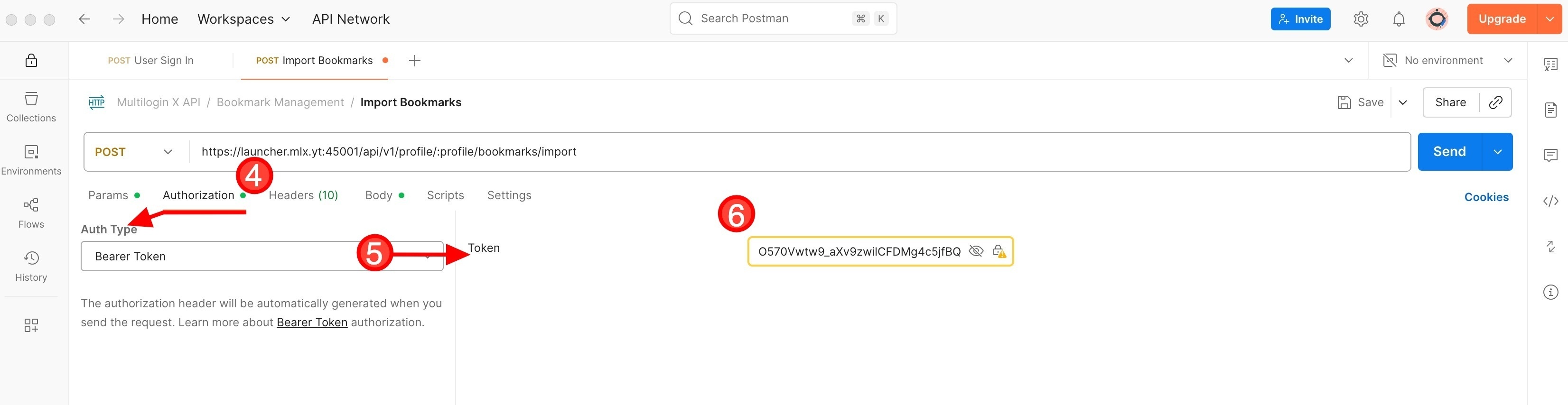Image resolution: width=1568 pixels, height=405 pixels.
Task: Open the Cookies manager
Action: (1486, 197)
